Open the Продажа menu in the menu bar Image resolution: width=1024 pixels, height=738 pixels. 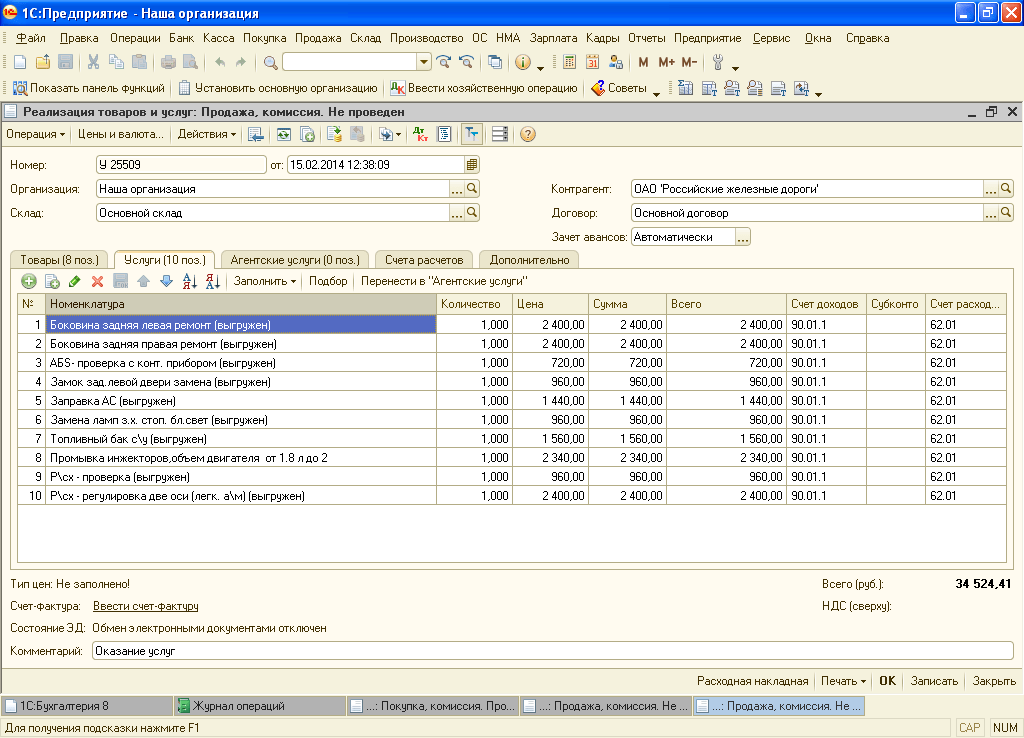point(319,38)
